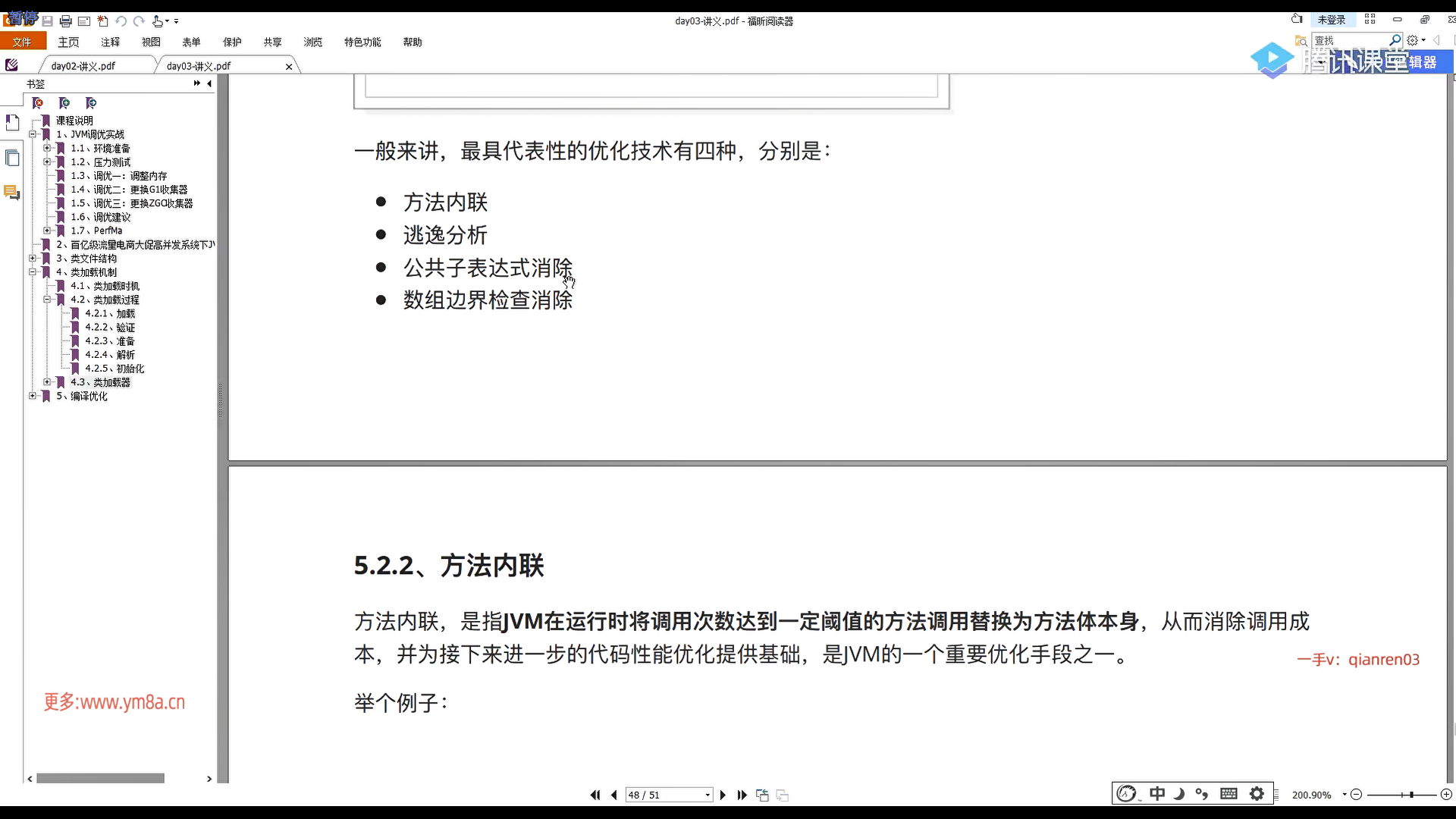Switch to the day02-讲义.pdf tab
Viewport: 1456px width, 819px height.
[x=83, y=66]
